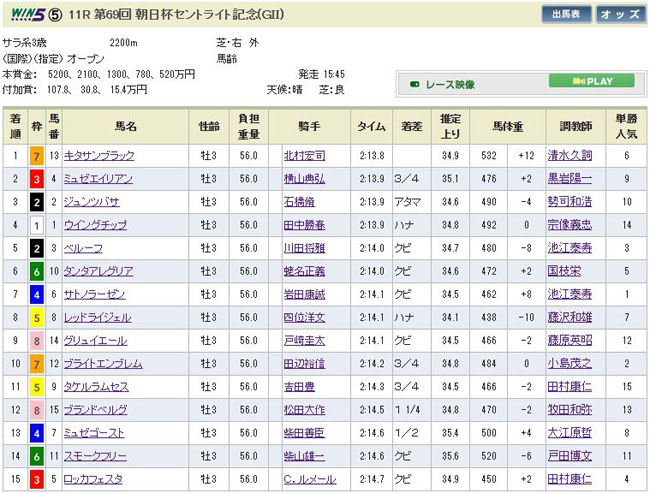The image size is (650, 493).
Task: Click the 単勝人気 column header
Action: [x=624, y=126]
